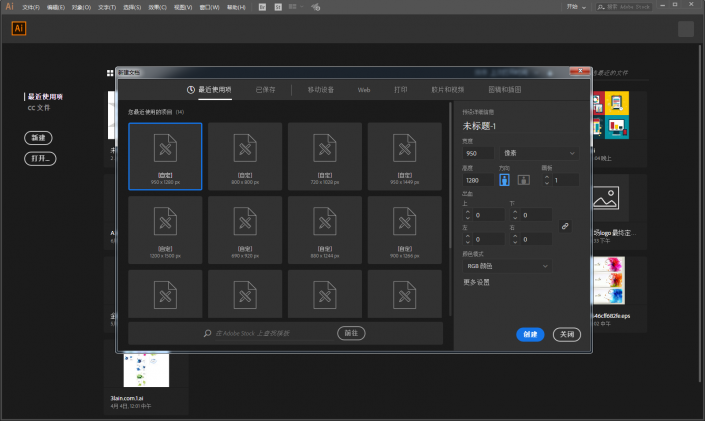Open the 帮助(H) menu
Viewport: 705px width, 421px height.
point(236,7)
